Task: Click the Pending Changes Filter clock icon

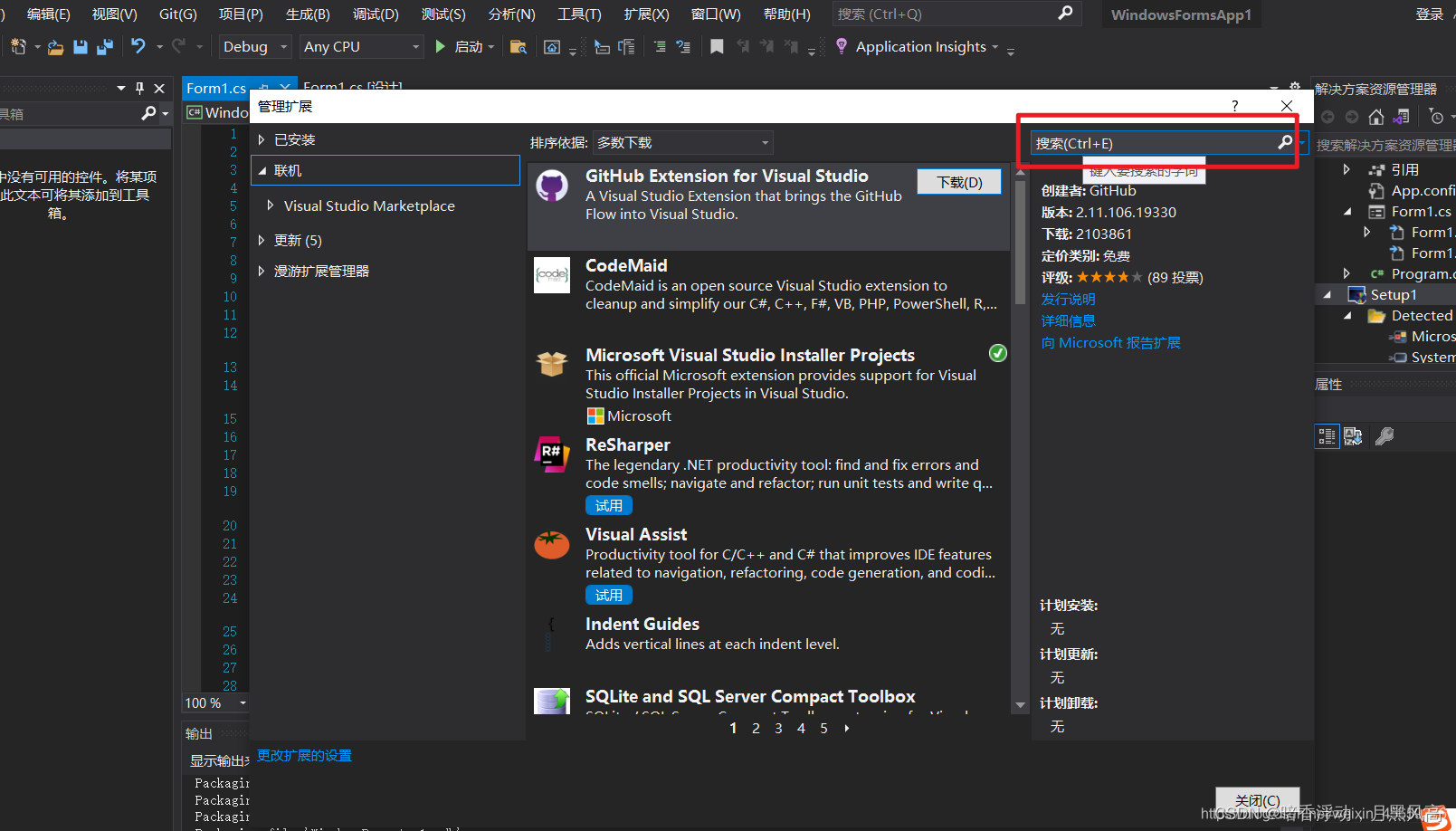Action: pos(1436,117)
